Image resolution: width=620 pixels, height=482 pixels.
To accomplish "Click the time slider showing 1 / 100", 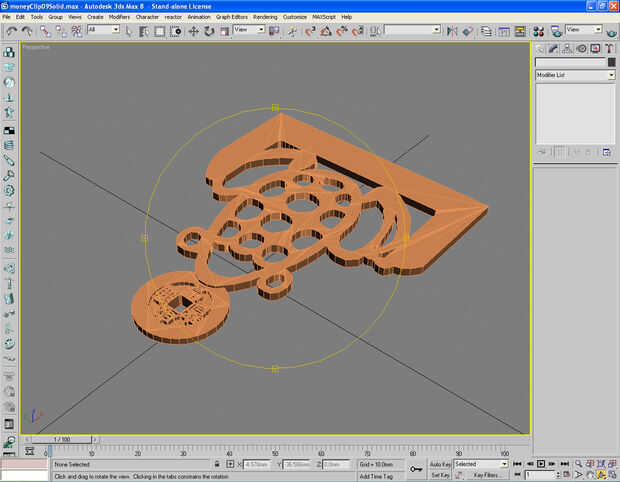I will point(63,439).
